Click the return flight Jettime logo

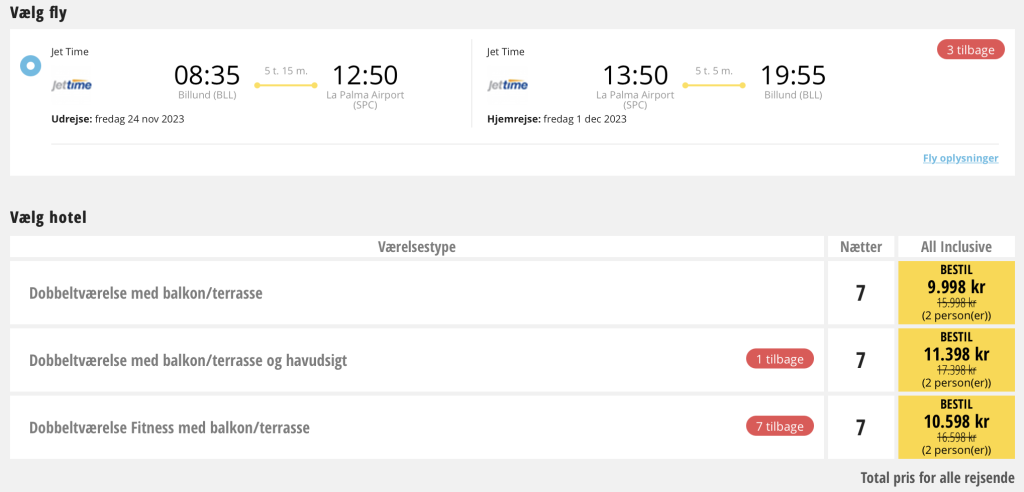pos(507,85)
